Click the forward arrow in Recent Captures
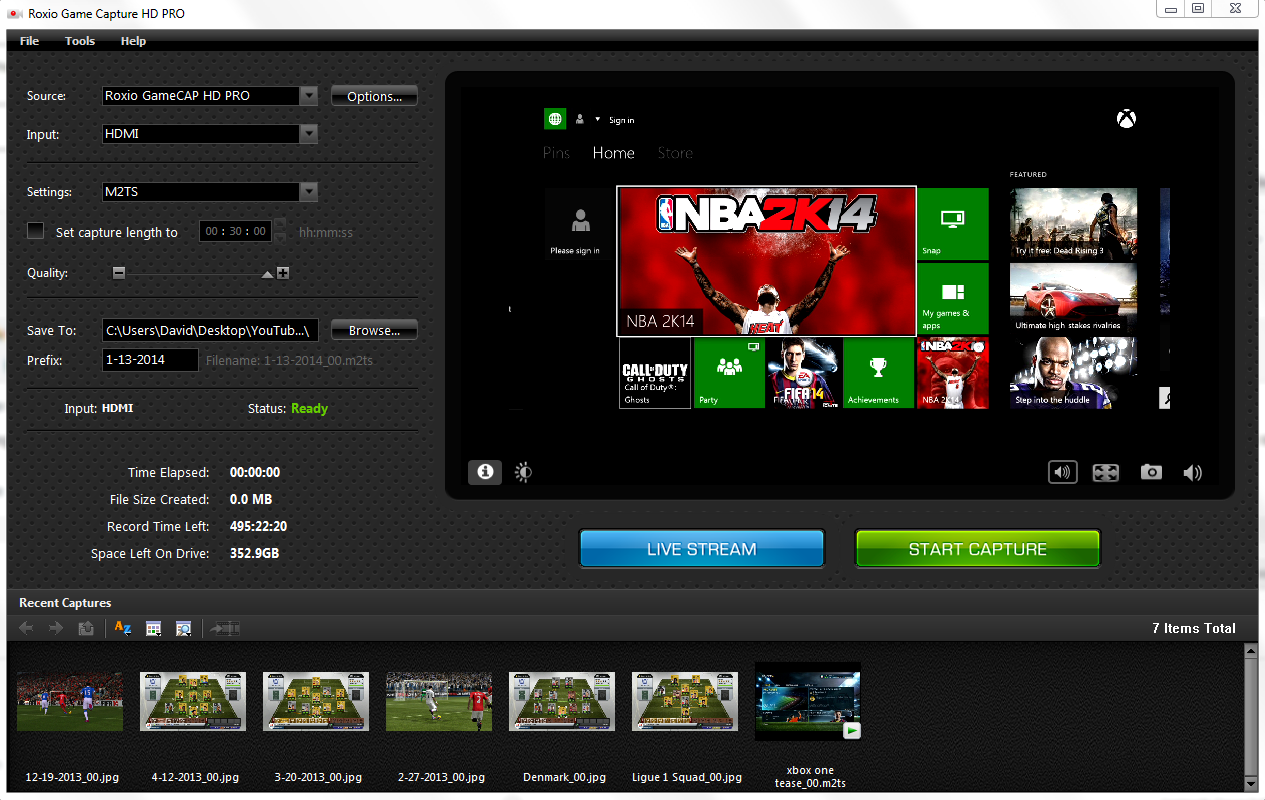Screen dimensions: 1265x800 click(56, 628)
